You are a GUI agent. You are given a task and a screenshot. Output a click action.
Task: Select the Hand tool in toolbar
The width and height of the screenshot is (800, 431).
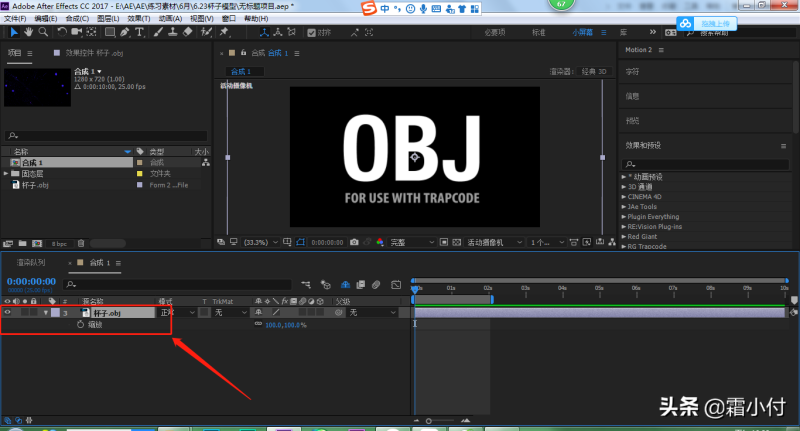point(27,31)
